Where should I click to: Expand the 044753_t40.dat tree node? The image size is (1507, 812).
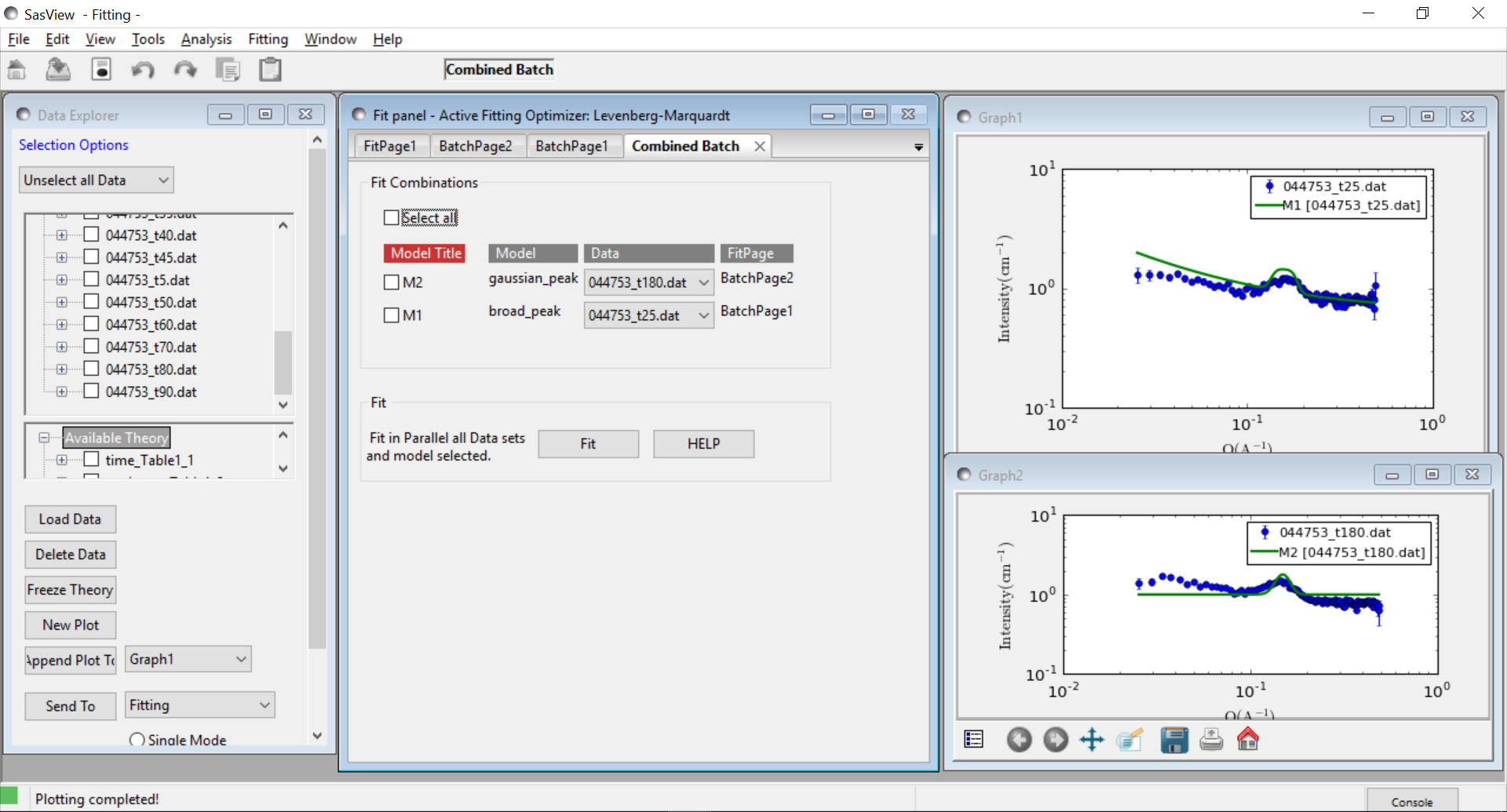pyautogui.click(x=62, y=235)
